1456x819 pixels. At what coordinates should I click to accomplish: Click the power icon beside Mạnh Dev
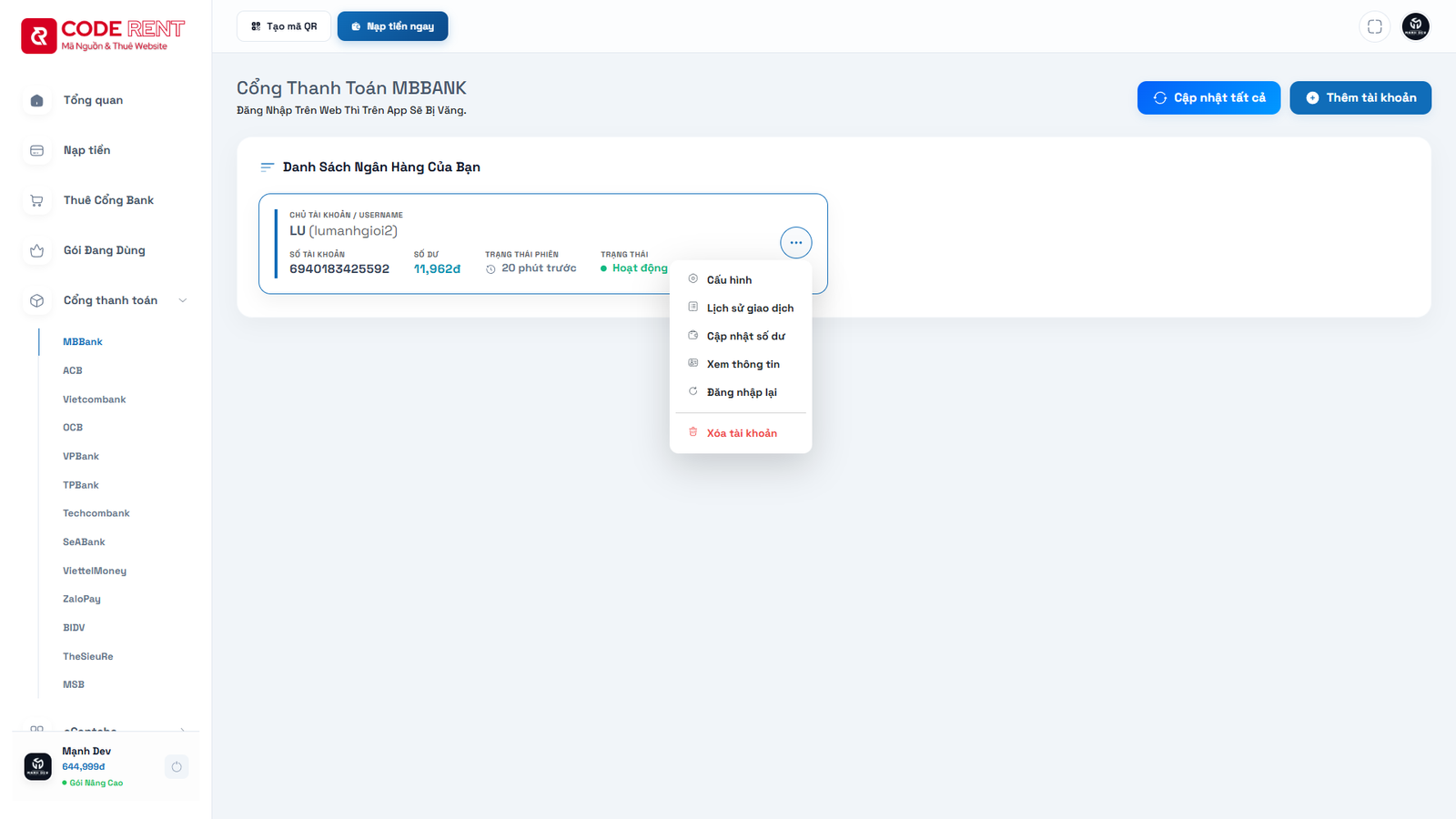click(177, 767)
